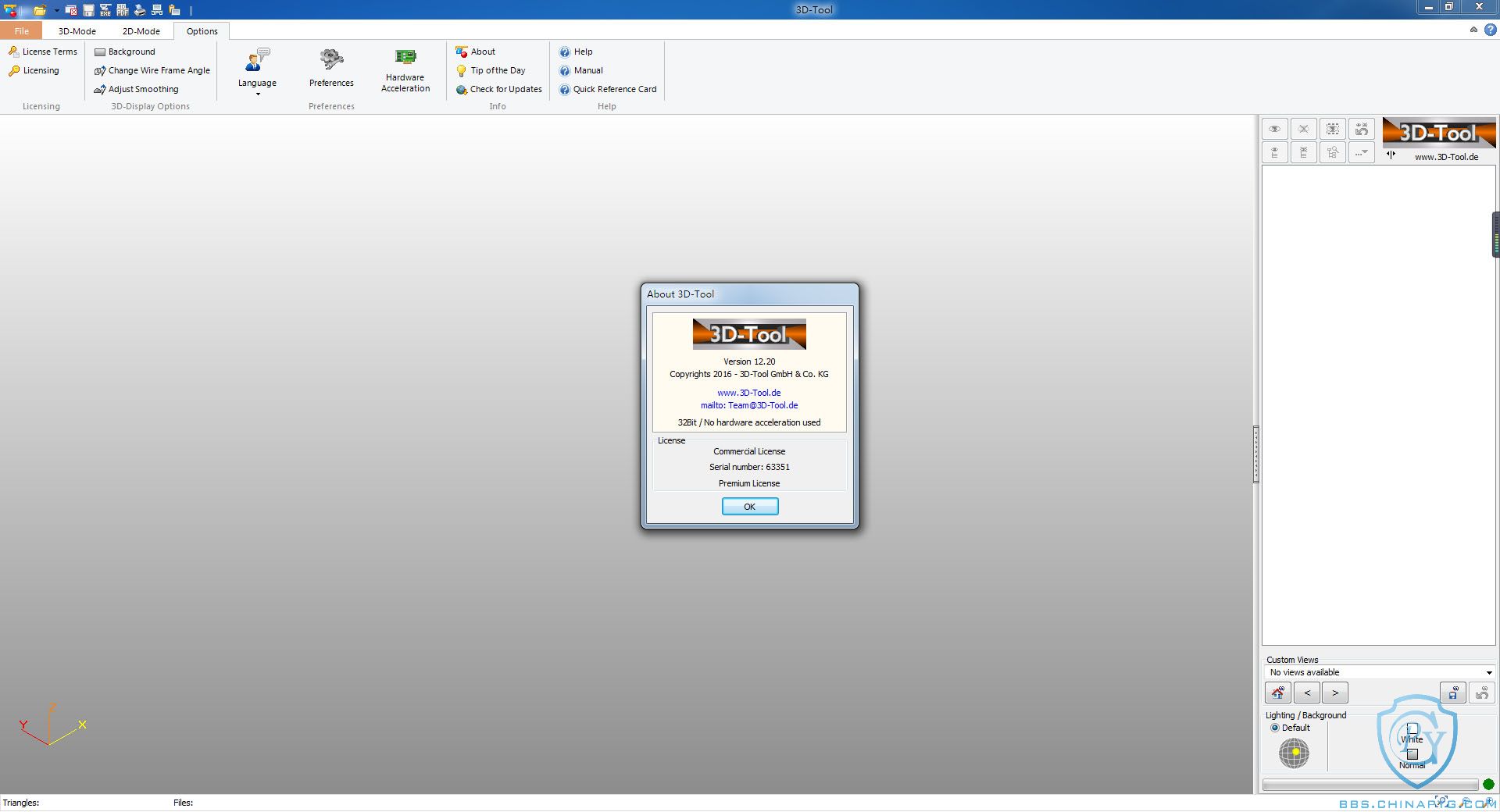Click www.3D-Tool.de link in About dialog

[749, 393]
